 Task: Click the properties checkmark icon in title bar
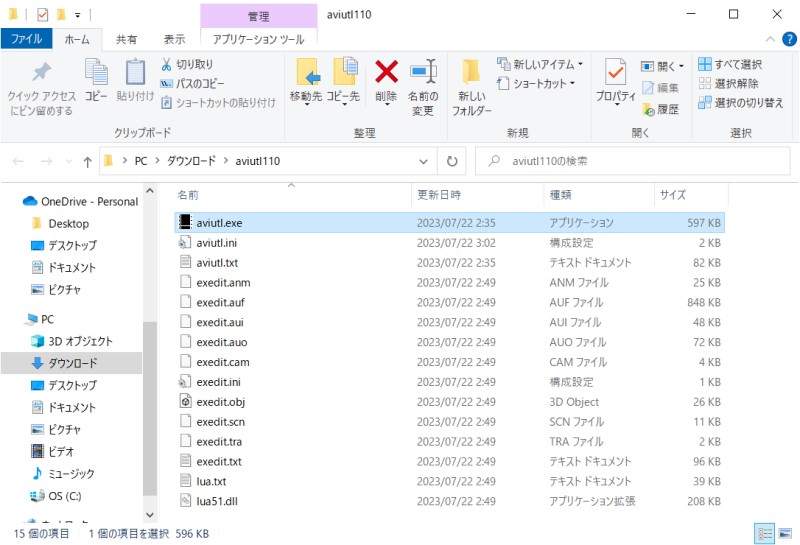click(42, 15)
